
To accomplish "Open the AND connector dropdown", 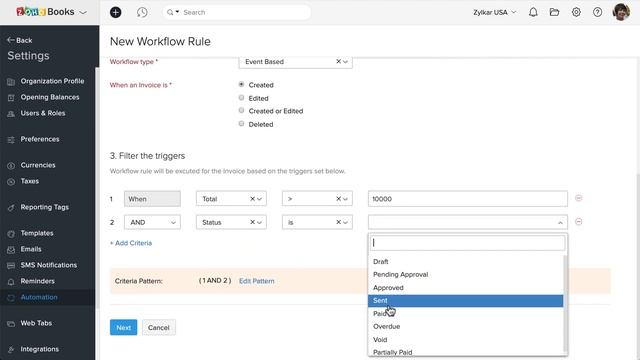I will pyautogui.click(x=152, y=222).
